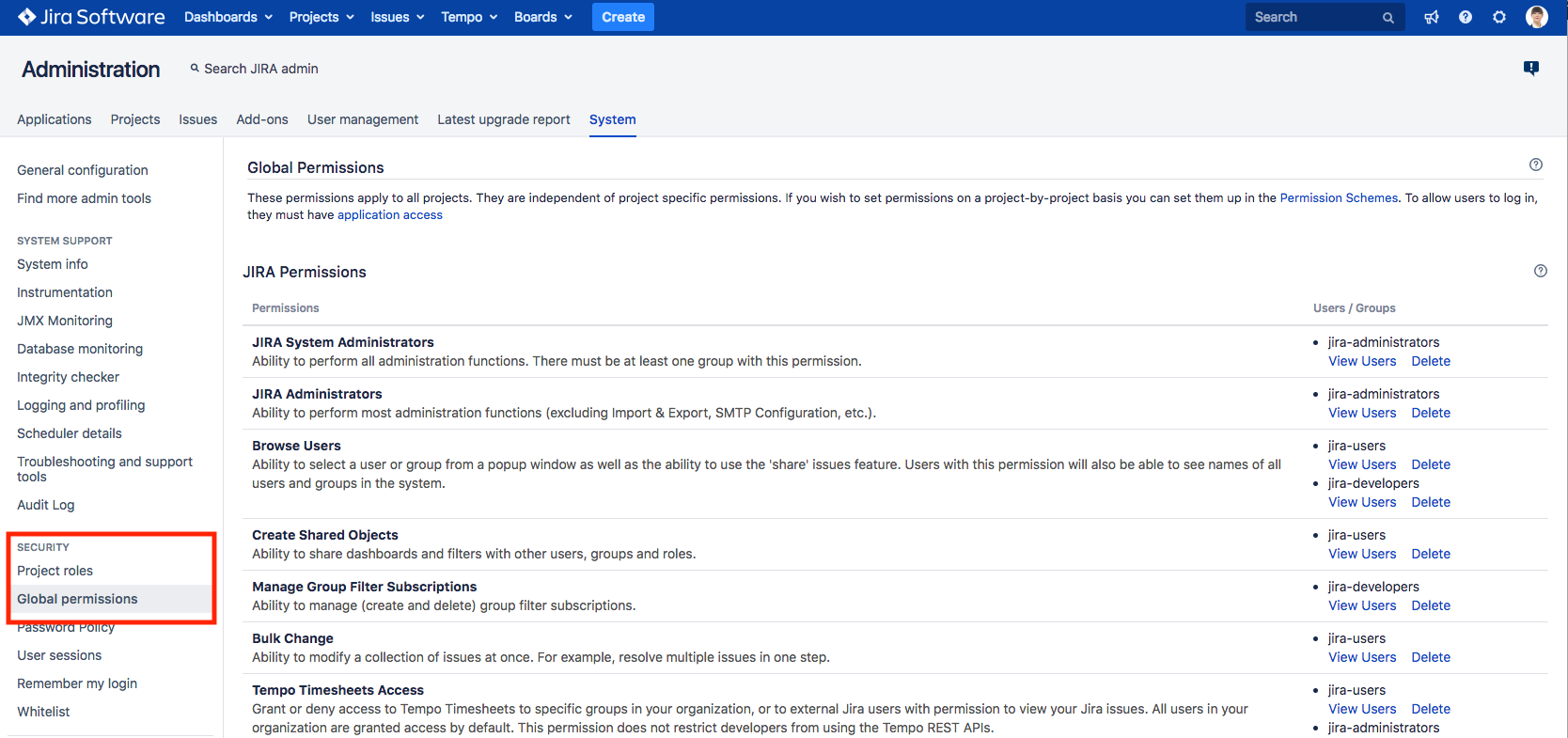Click the Jira Software logo
The width and height of the screenshot is (1568, 738).
coord(91,17)
